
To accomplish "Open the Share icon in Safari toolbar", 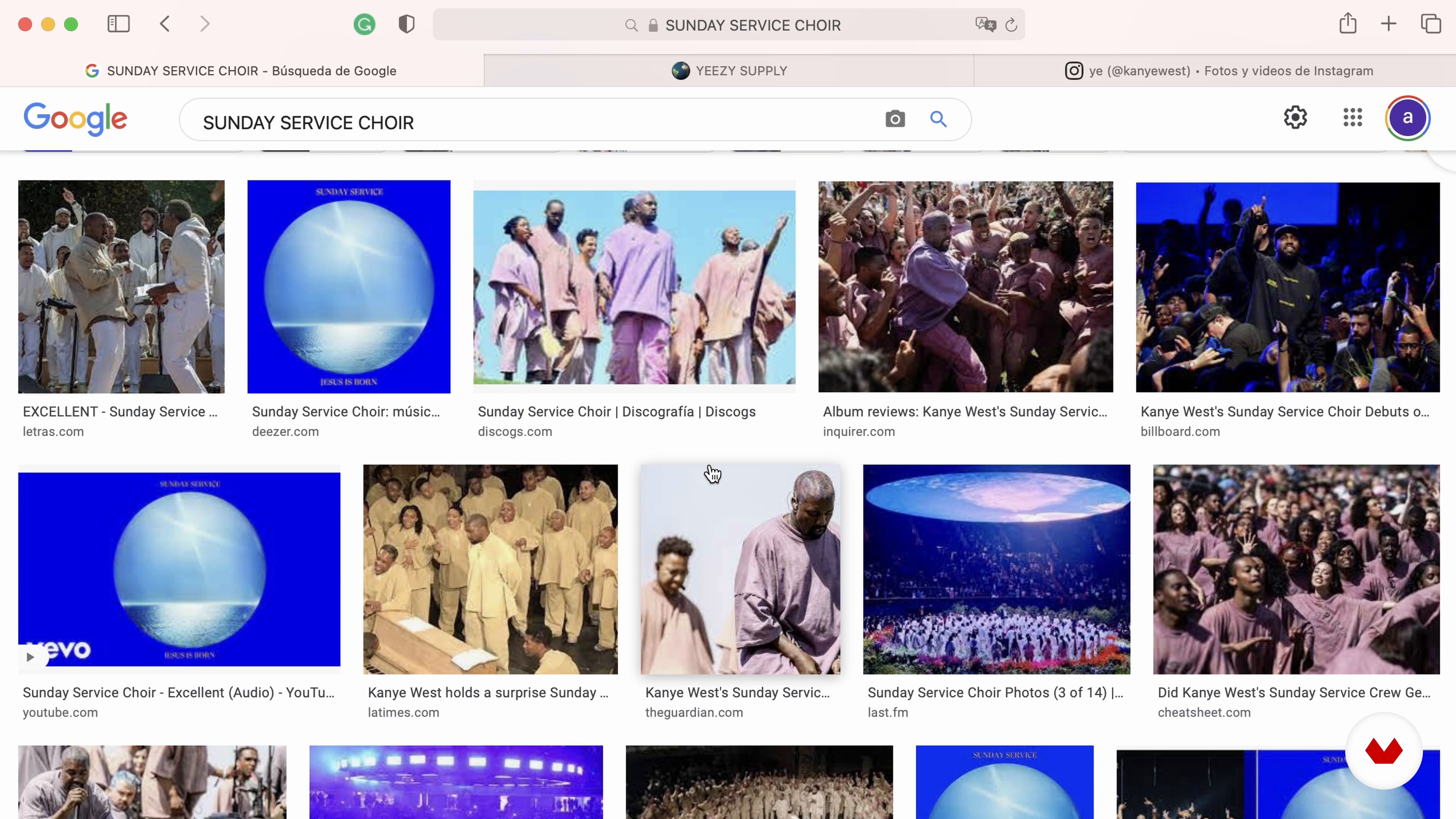I will tap(1348, 23).
